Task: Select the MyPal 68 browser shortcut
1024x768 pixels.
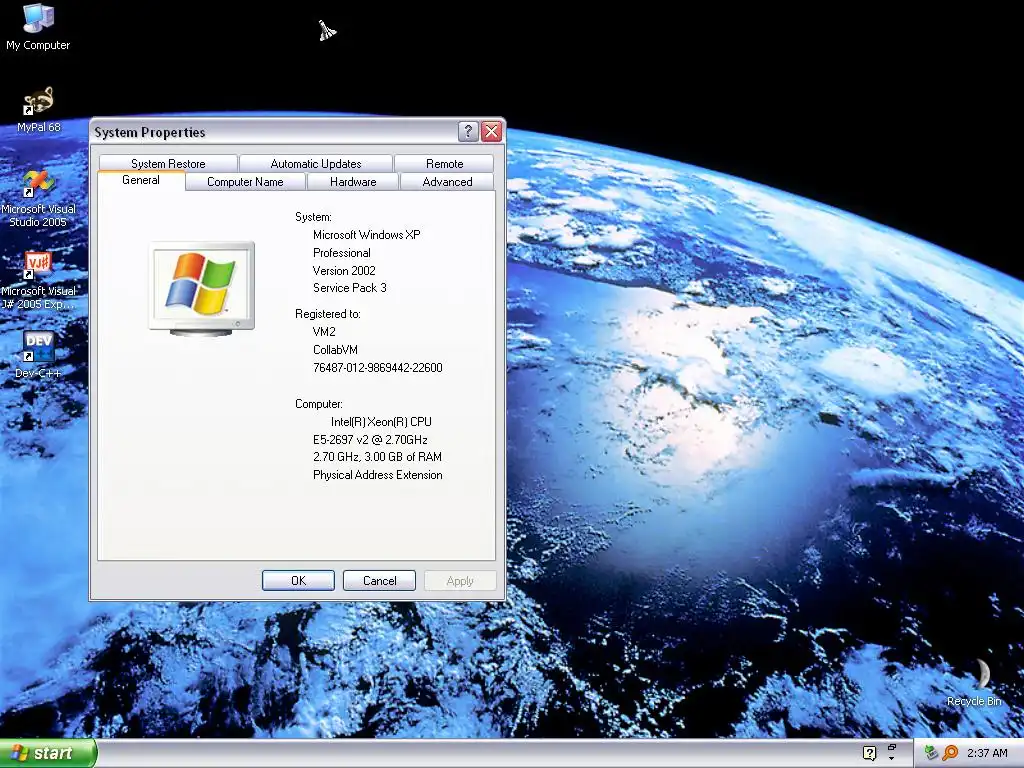Action: 39,109
